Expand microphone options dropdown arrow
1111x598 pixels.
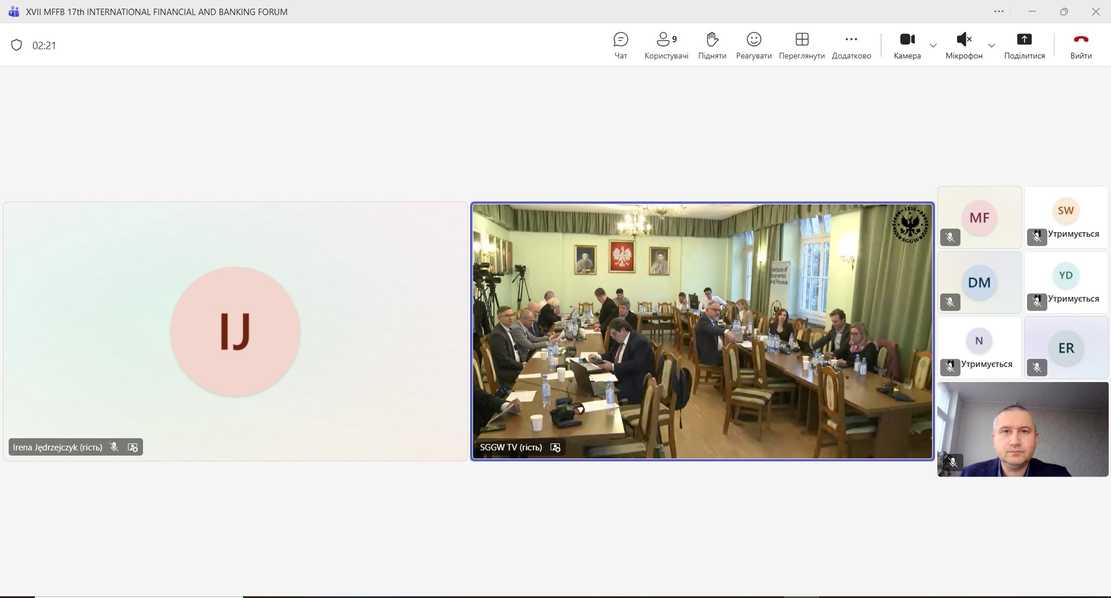point(991,45)
